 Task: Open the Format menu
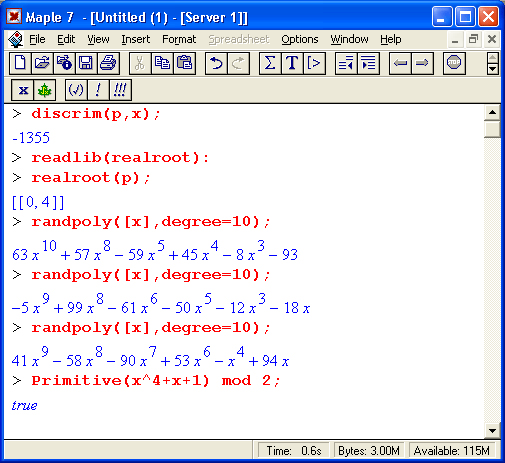pyautogui.click(x=179, y=39)
